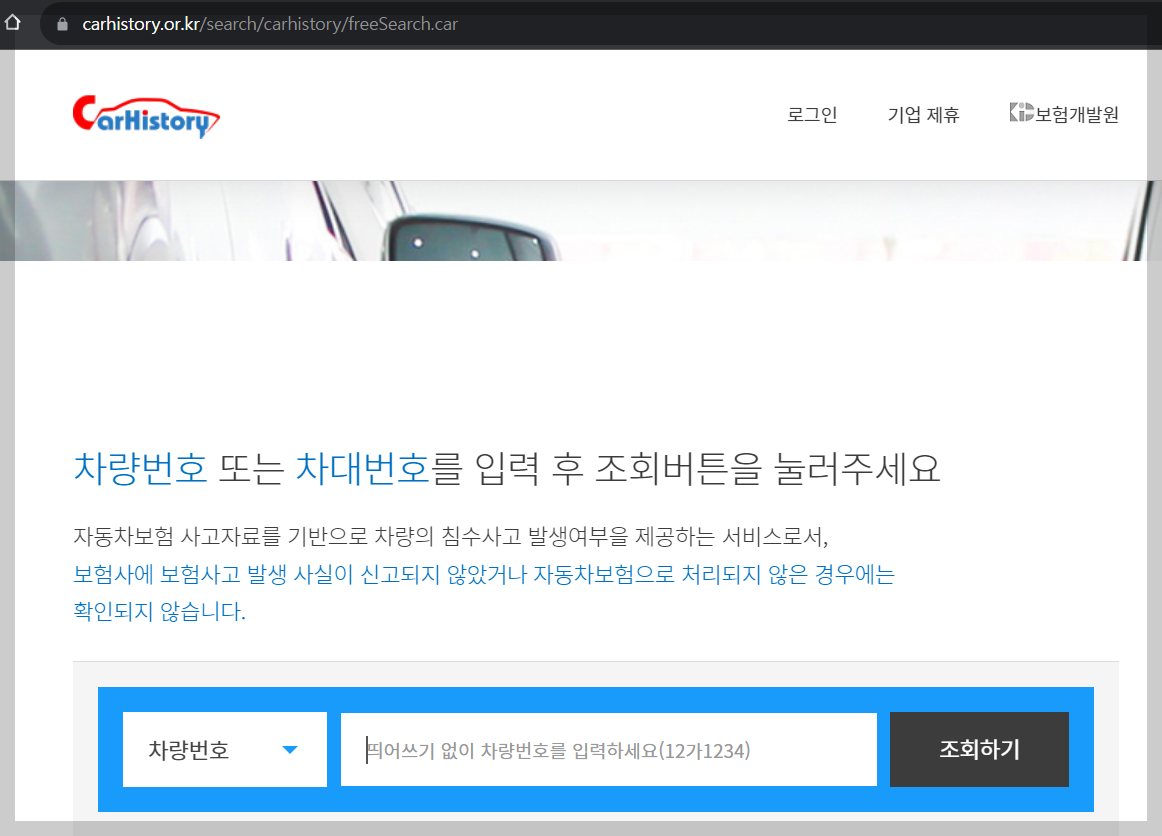Screen dimensions: 1162x836
Task: Open the CarHistory logo homepage link
Action: click(x=146, y=116)
